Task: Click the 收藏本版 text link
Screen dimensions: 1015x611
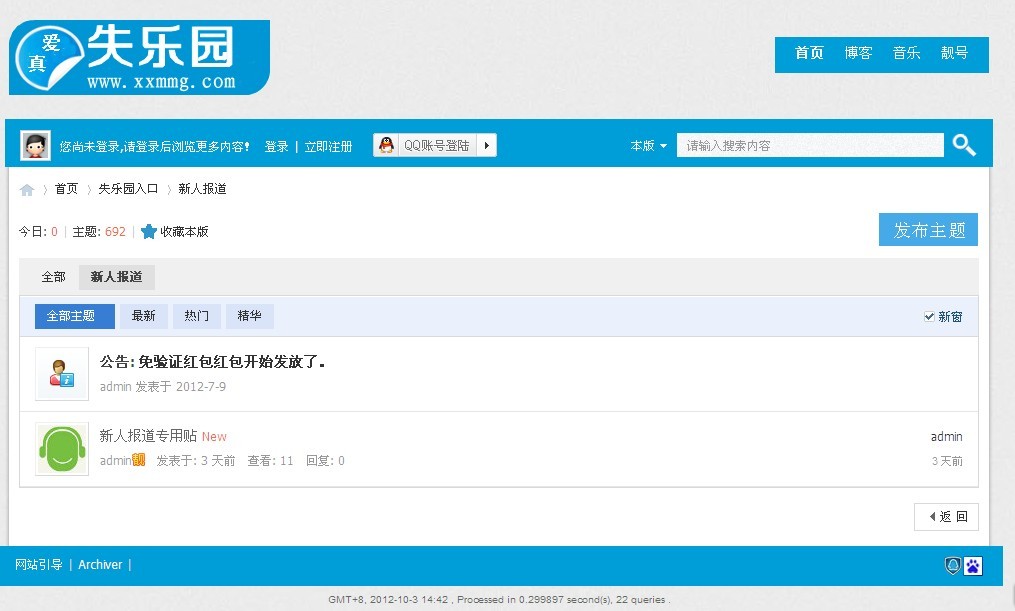Action: click(x=184, y=232)
